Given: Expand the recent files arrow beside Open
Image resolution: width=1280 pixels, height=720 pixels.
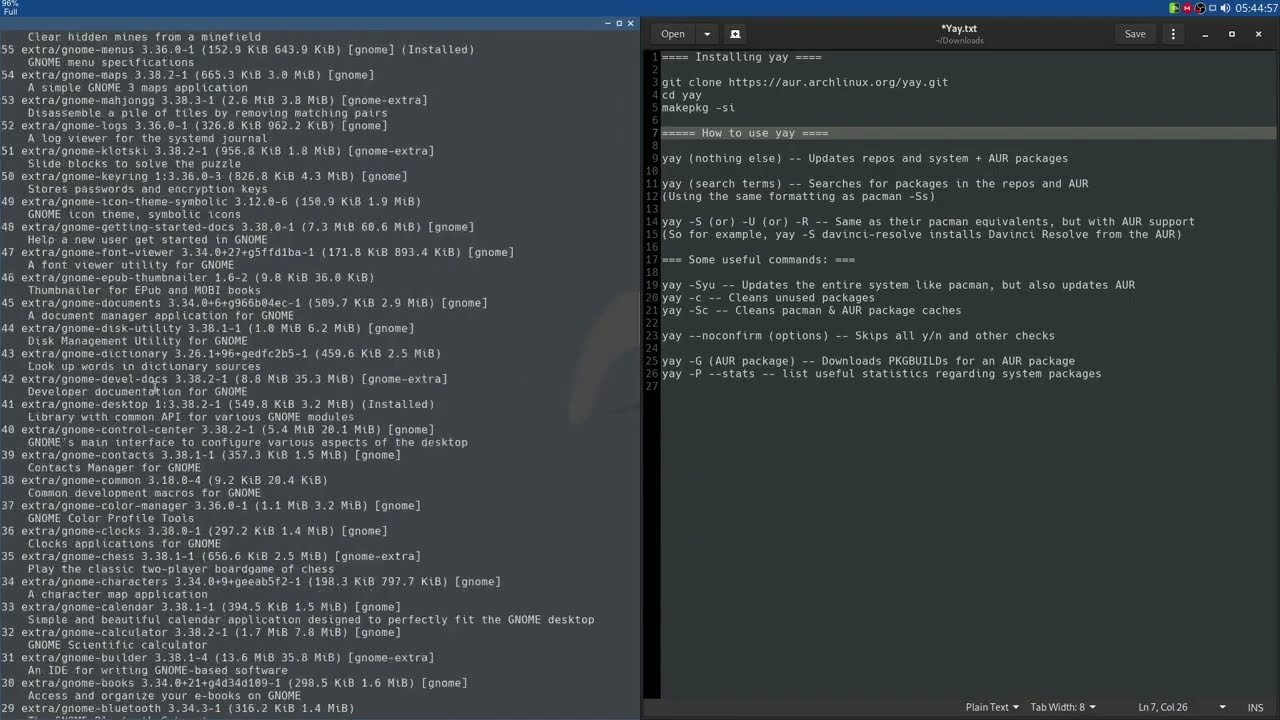Looking at the screenshot, I should click(x=707, y=34).
